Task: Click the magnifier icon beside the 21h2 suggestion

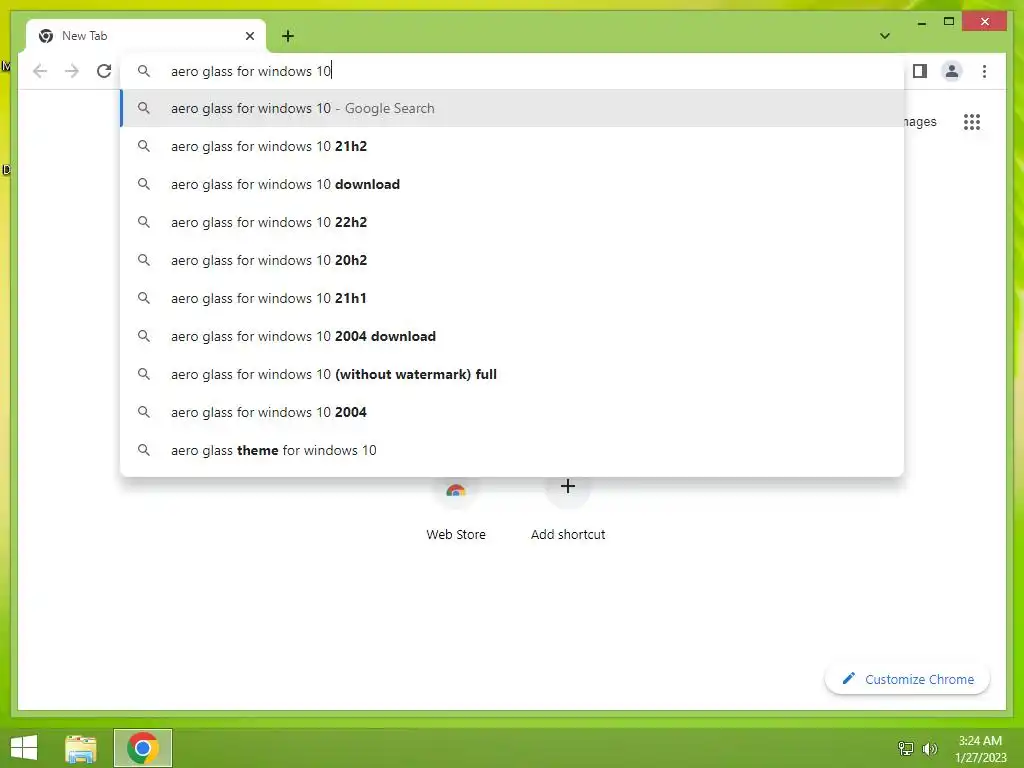Action: click(144, 146)
